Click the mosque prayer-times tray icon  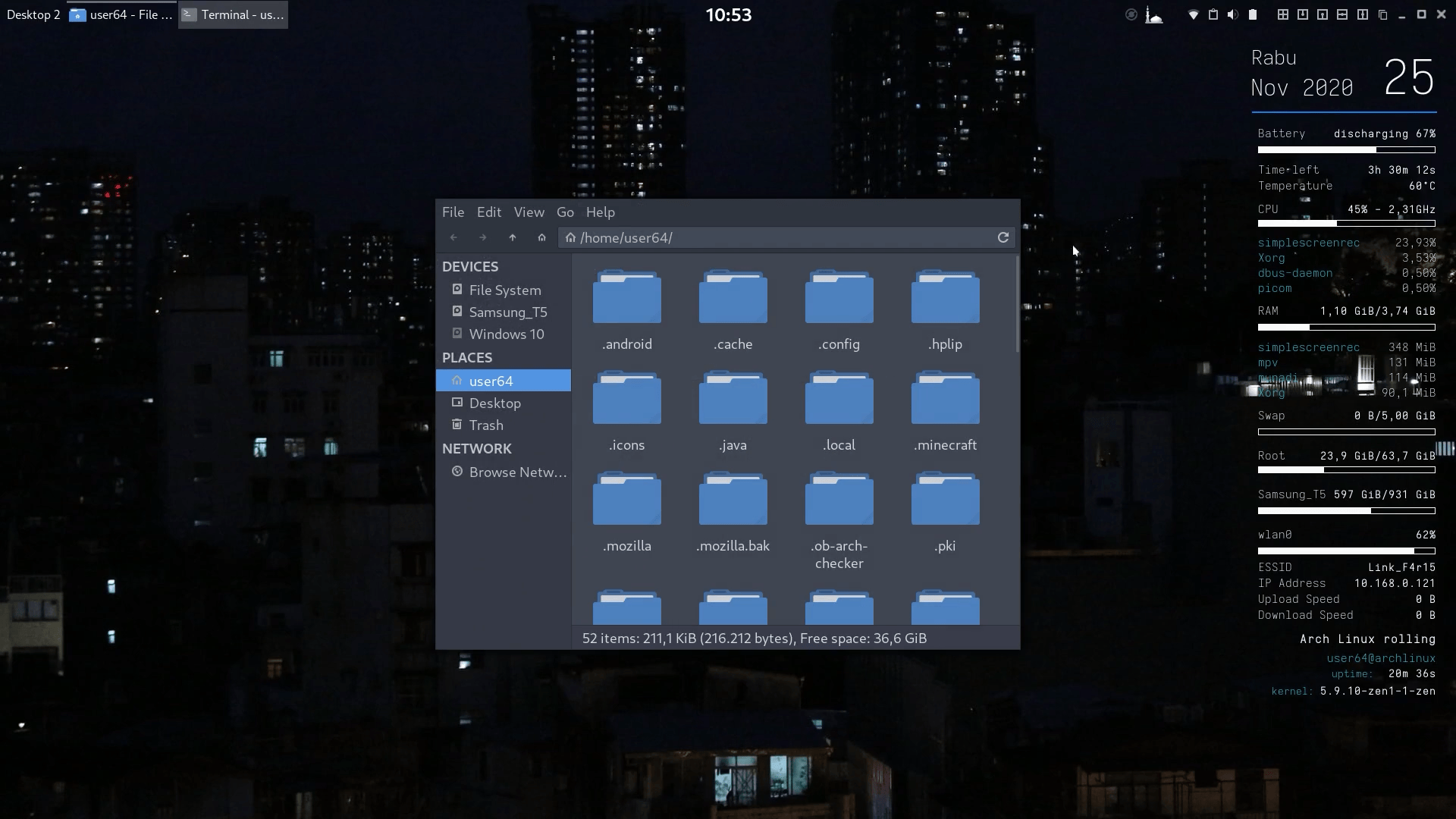(x=1153, y=14)
